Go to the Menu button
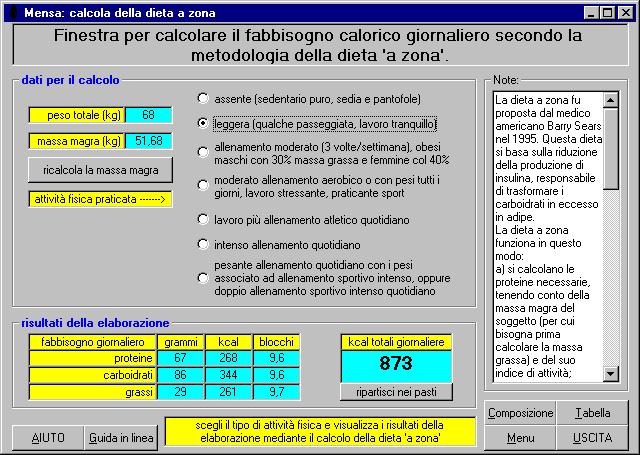The image size is (640, 455). 520,438
